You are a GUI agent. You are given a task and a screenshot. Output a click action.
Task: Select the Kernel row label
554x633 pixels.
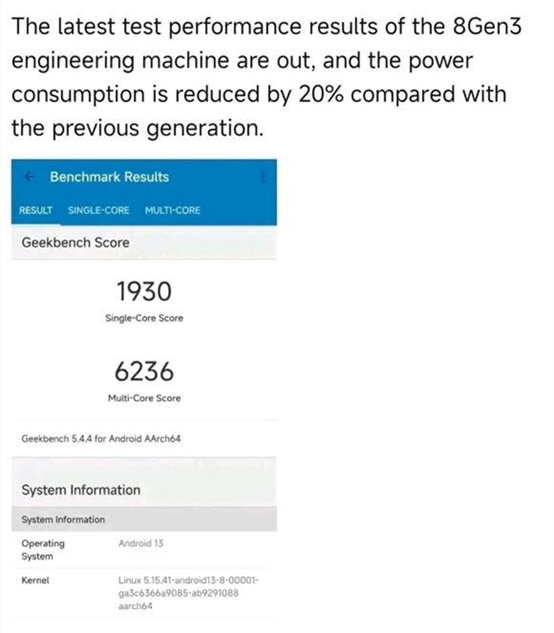click(35, 581)
